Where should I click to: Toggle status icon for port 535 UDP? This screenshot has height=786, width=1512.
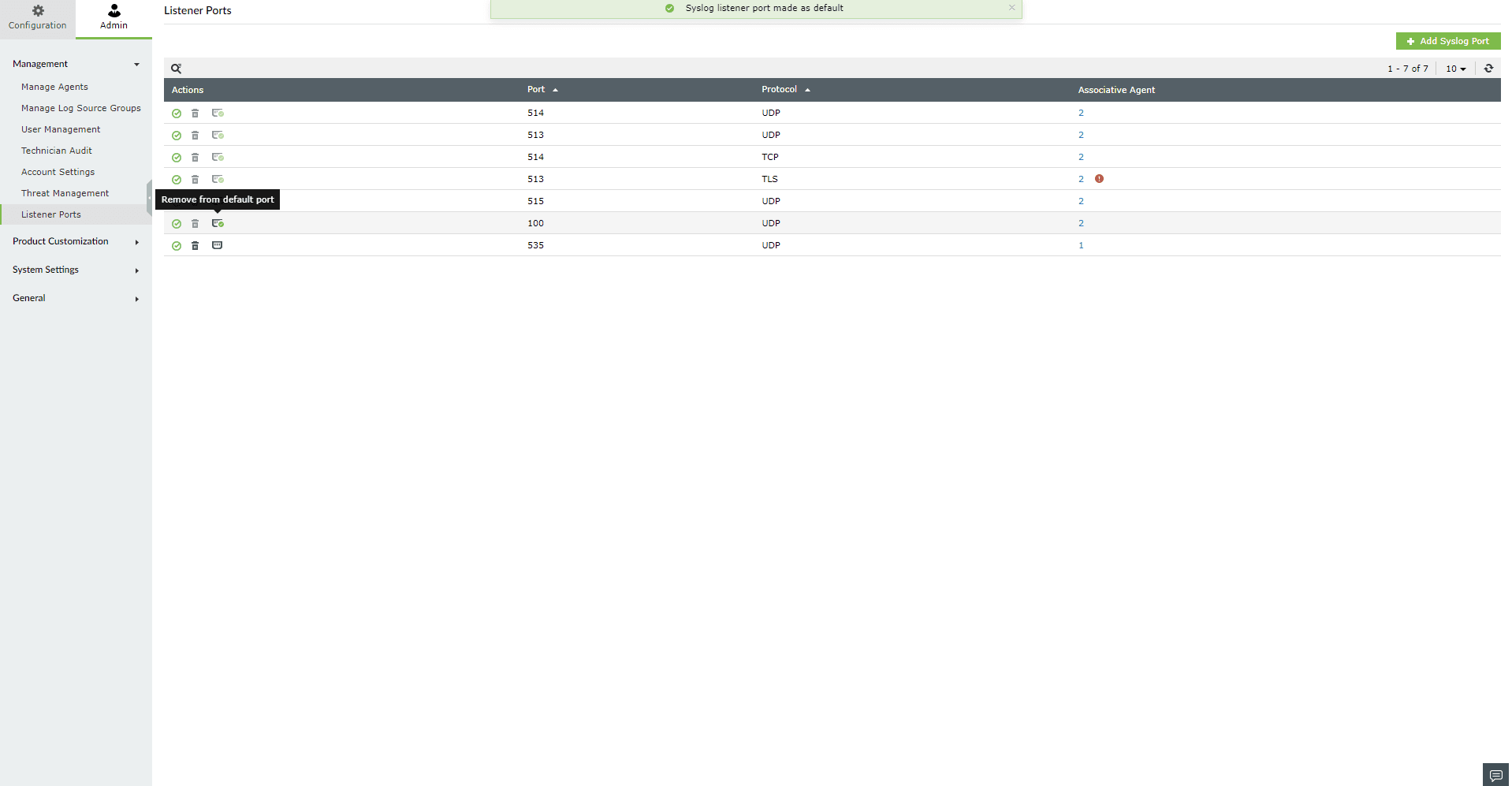(x=177, y=246)
